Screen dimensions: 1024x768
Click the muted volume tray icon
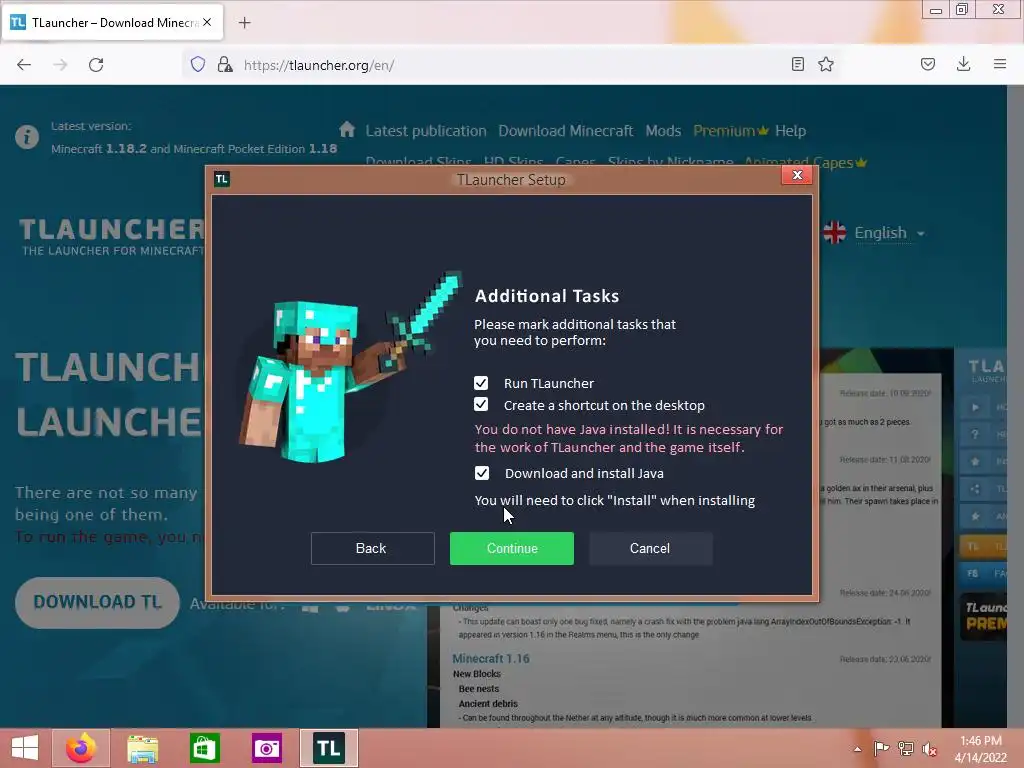click(929, 749)
